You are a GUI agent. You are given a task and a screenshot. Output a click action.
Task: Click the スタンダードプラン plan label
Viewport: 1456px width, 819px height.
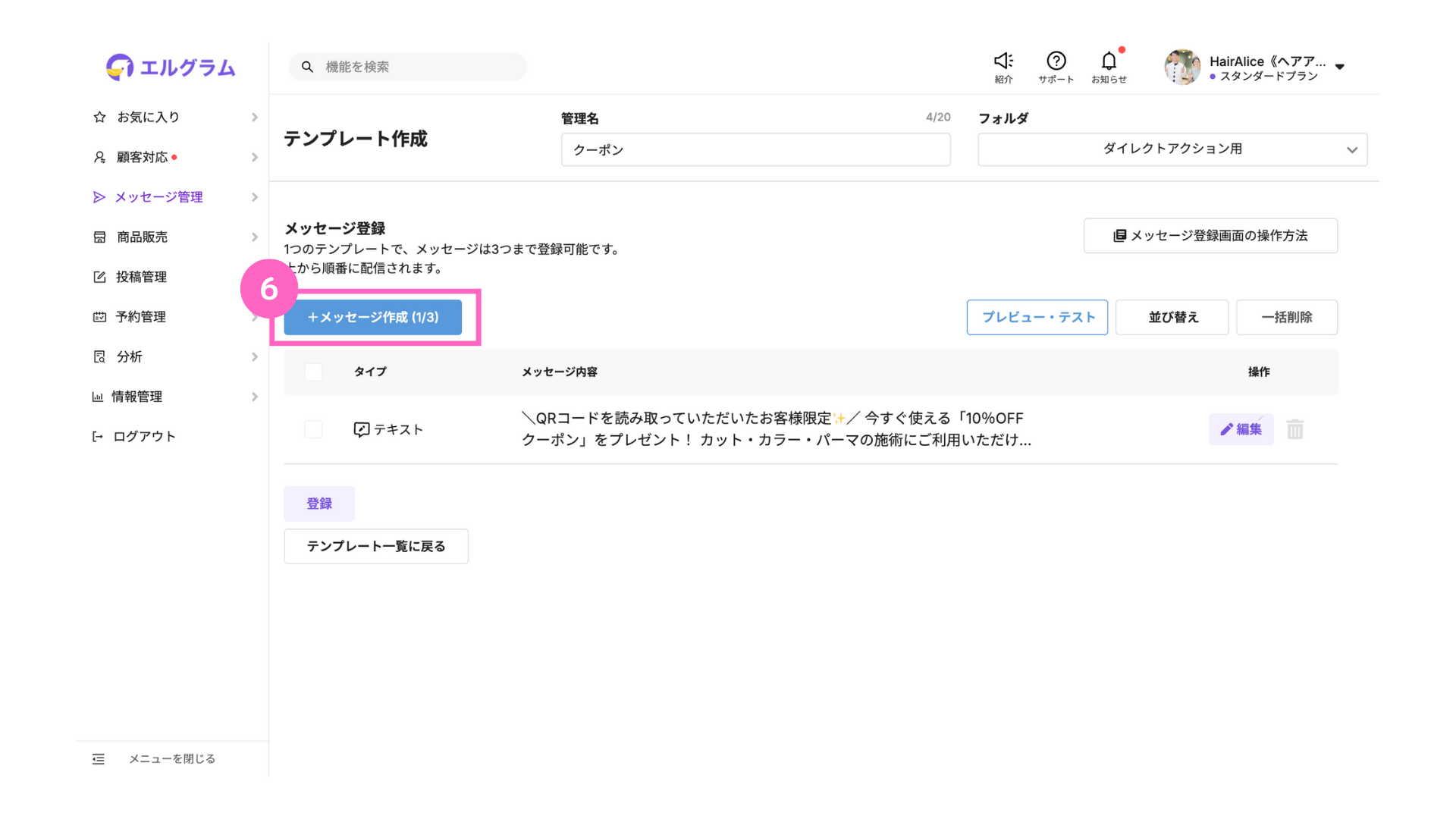click(1269, 76)
